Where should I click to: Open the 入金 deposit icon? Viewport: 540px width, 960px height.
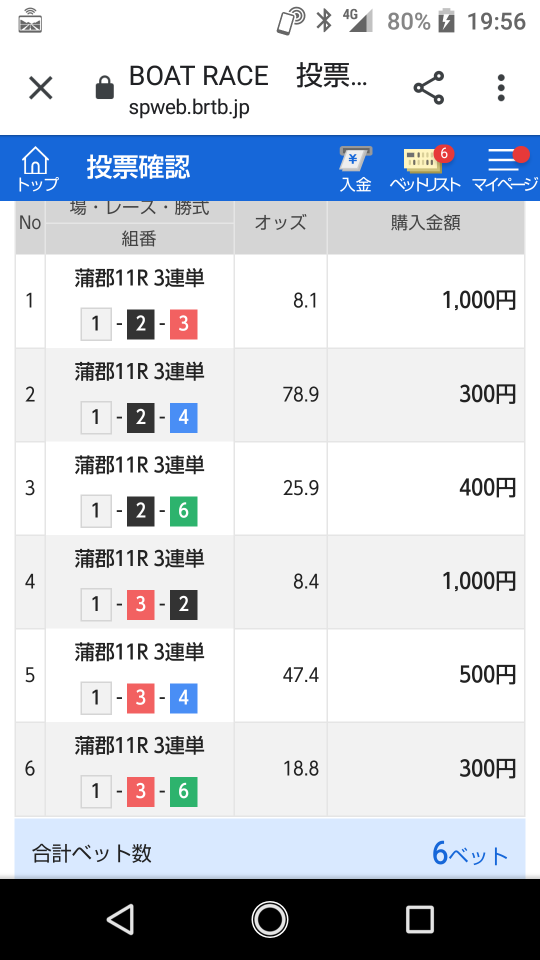coord(356,170)
